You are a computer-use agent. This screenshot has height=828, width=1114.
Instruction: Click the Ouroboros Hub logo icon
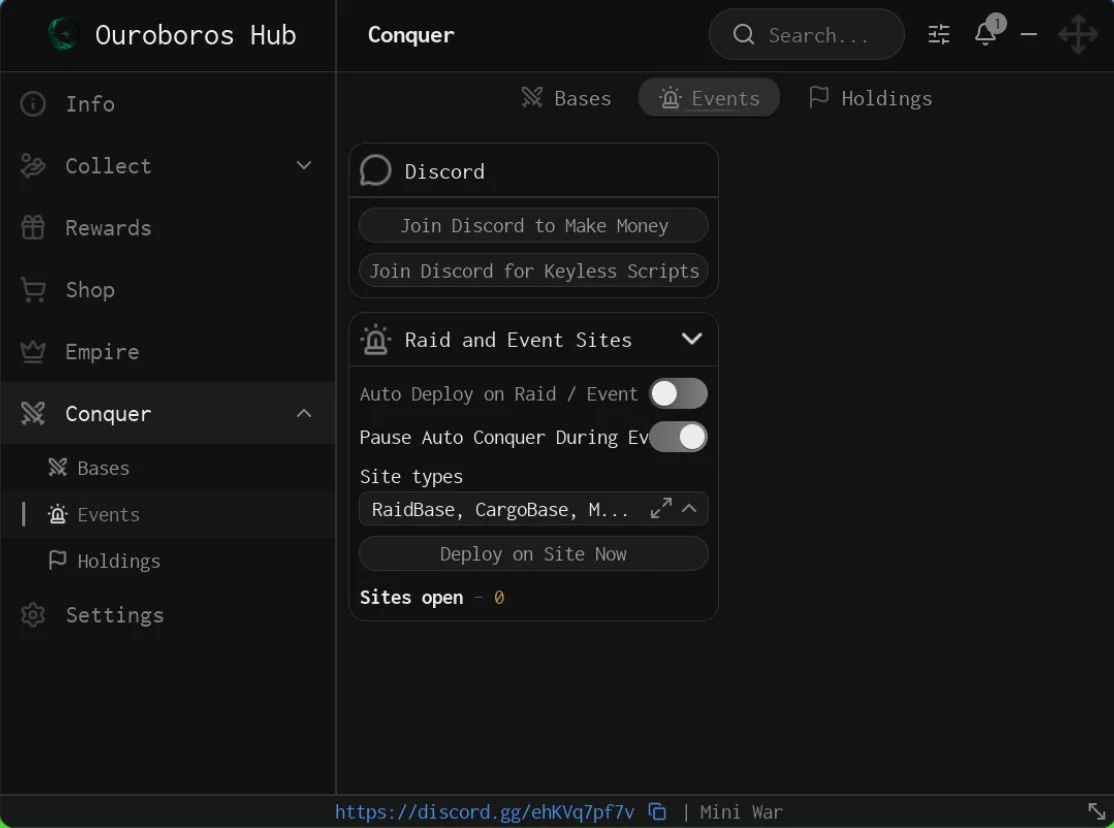pyautogui.click(x=63, y=34)
